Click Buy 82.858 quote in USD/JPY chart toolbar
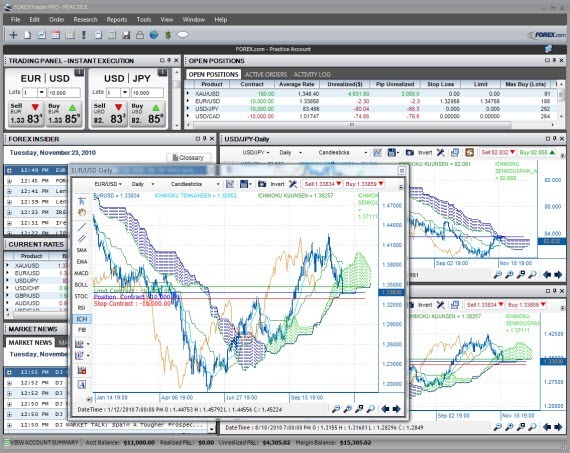The image size is (570, 453). point(537,152)
